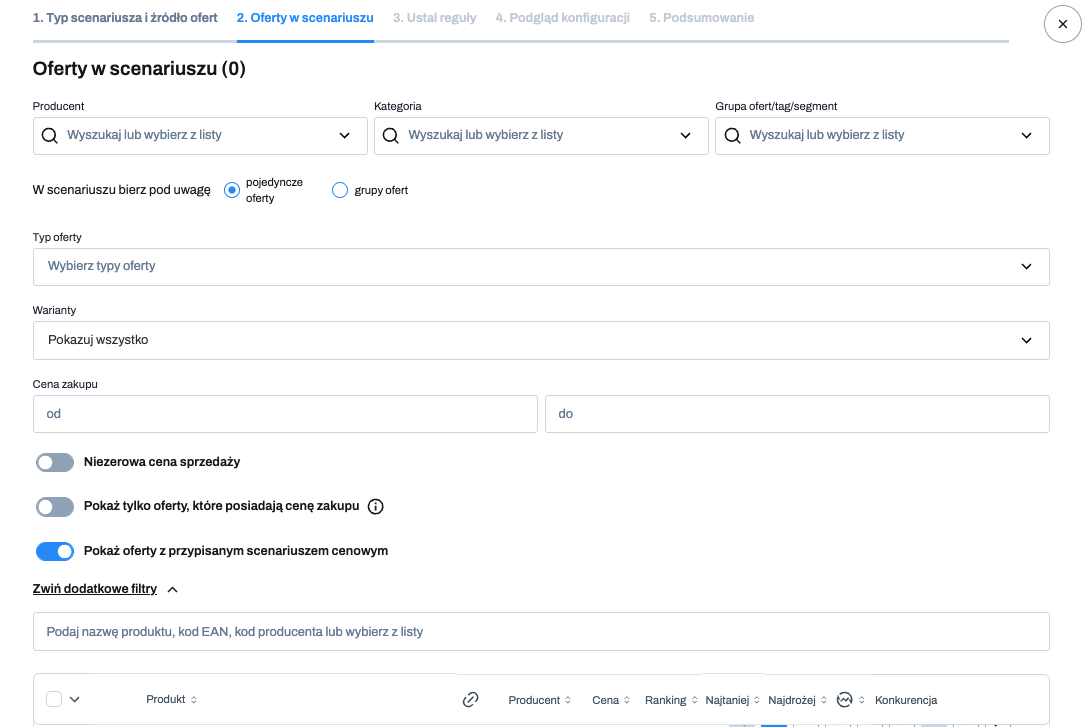Click the Kategoria search input
The image size is (1090, 727).
point(541,136)
